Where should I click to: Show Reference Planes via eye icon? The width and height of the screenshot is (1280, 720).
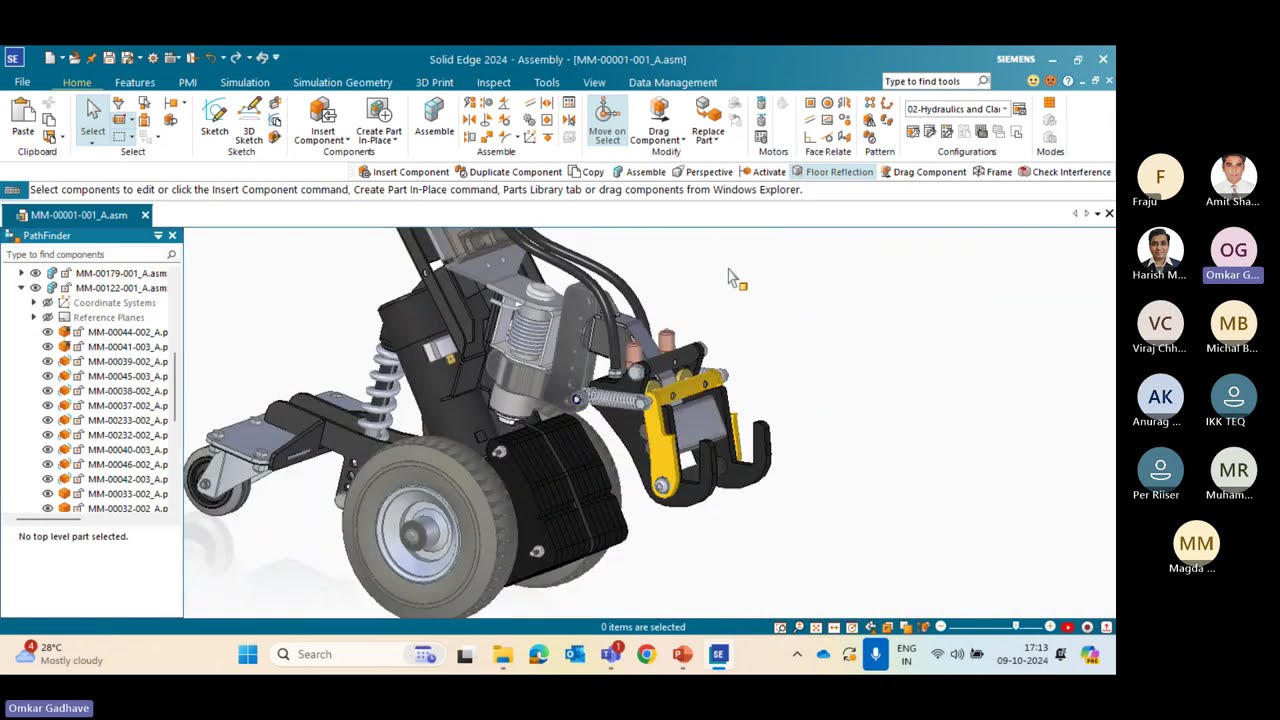tap(47, 317)
